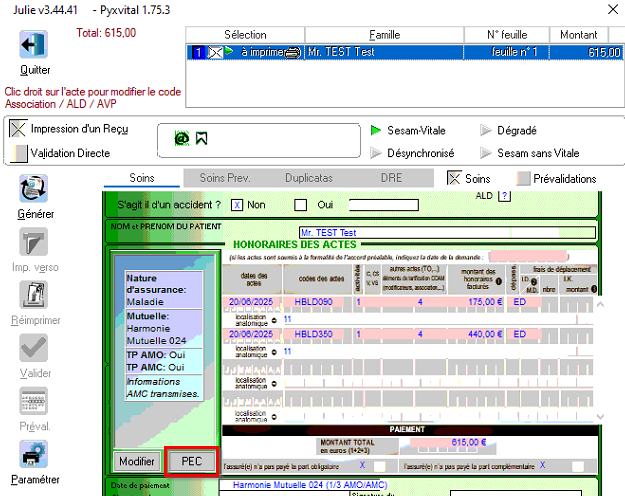Image resolution: width=625 pixels, height=496 pixels.
Task: Click the Nature d'assurance: Maladie info
Action: point(164,290)
